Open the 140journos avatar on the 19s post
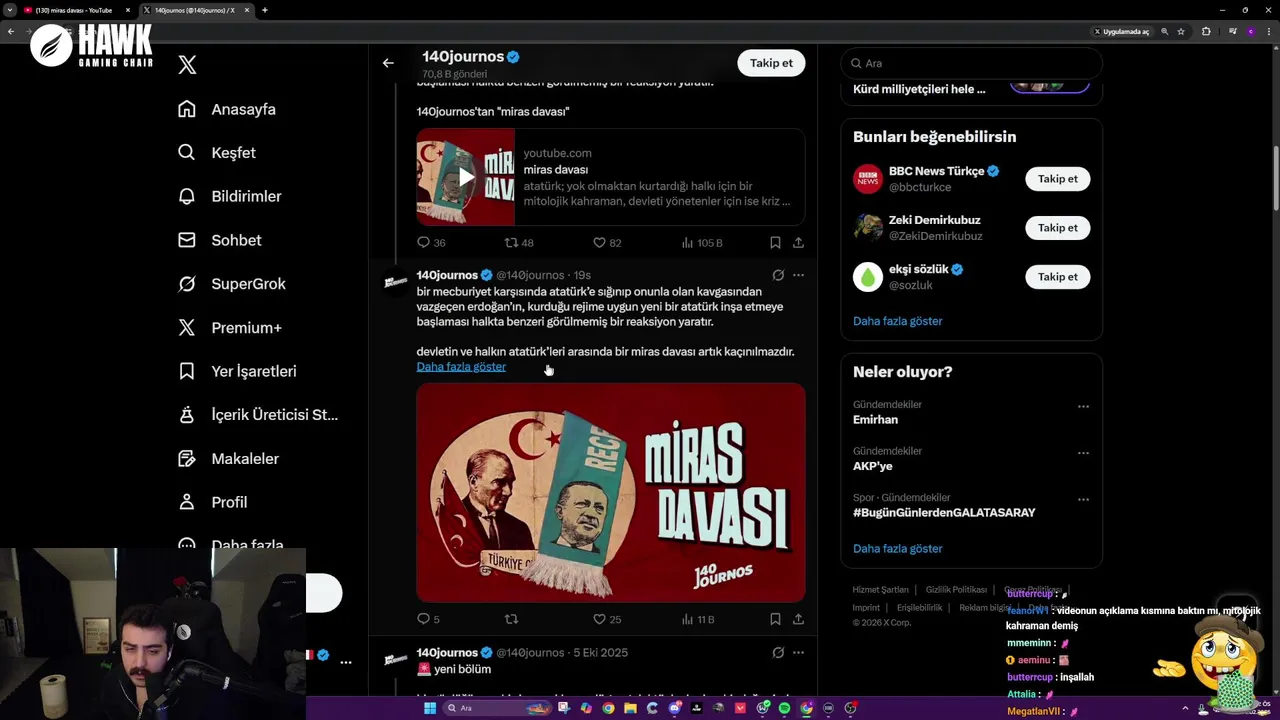 [x=396, y=283]
